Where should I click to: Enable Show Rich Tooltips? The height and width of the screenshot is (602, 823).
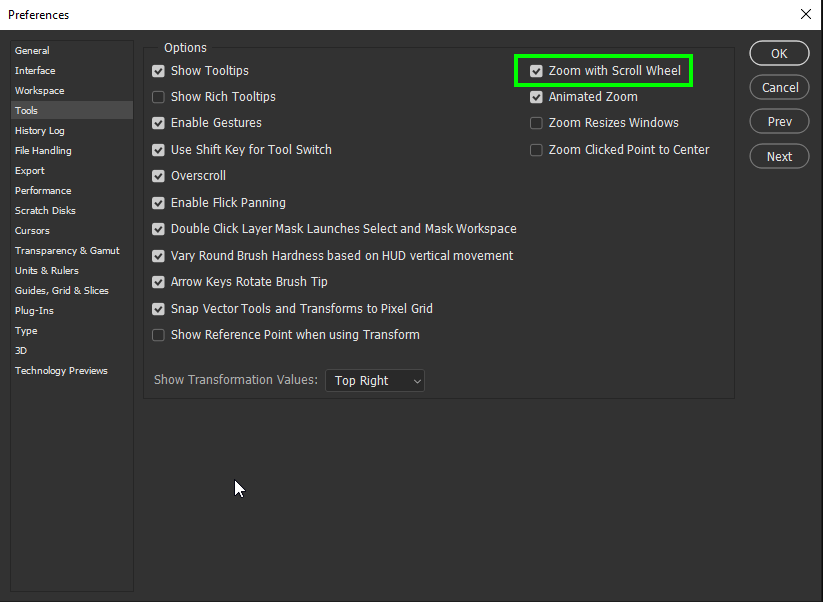158,97
